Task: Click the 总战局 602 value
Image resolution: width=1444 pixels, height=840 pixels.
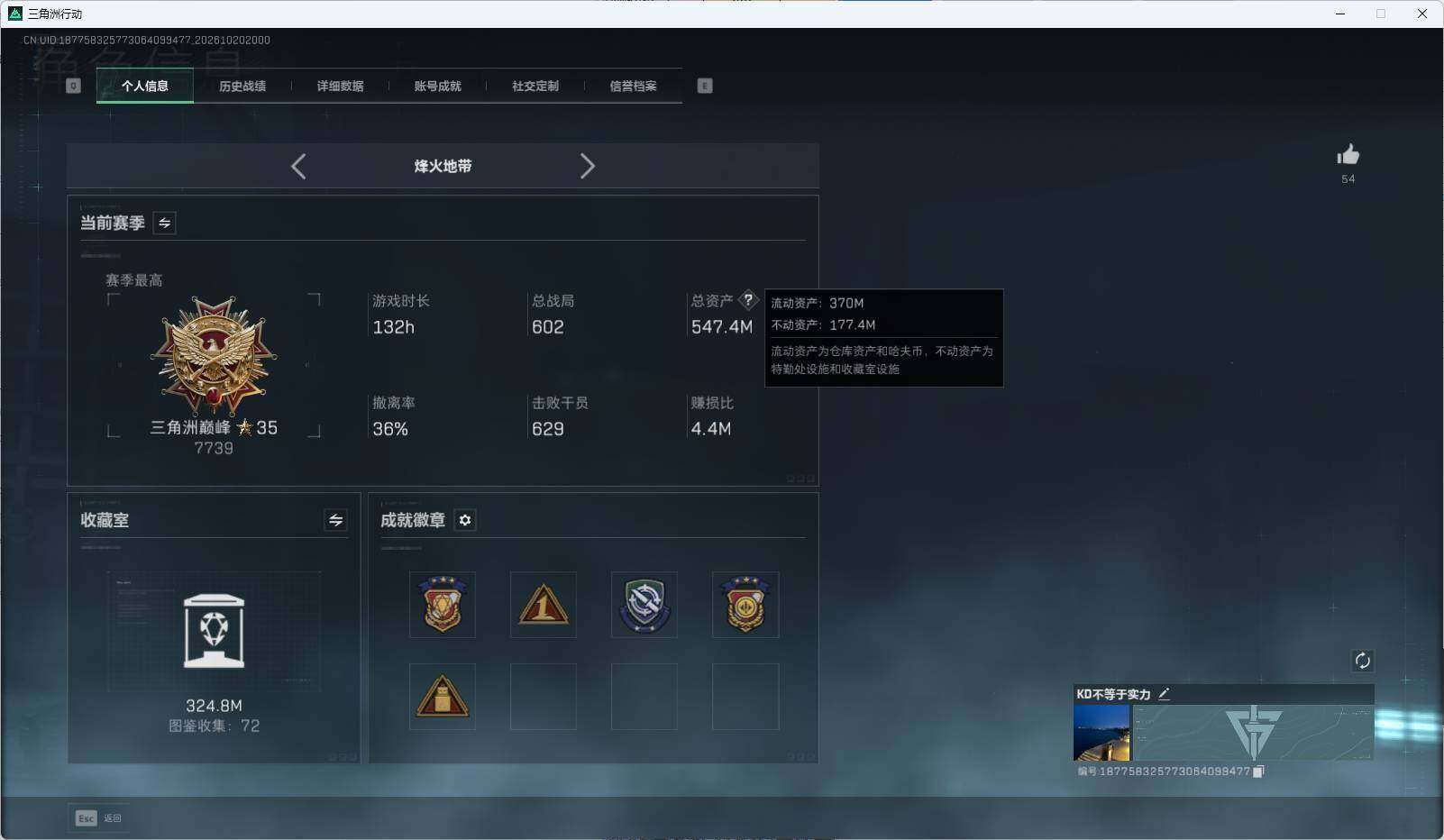Action: click(548, 327)
